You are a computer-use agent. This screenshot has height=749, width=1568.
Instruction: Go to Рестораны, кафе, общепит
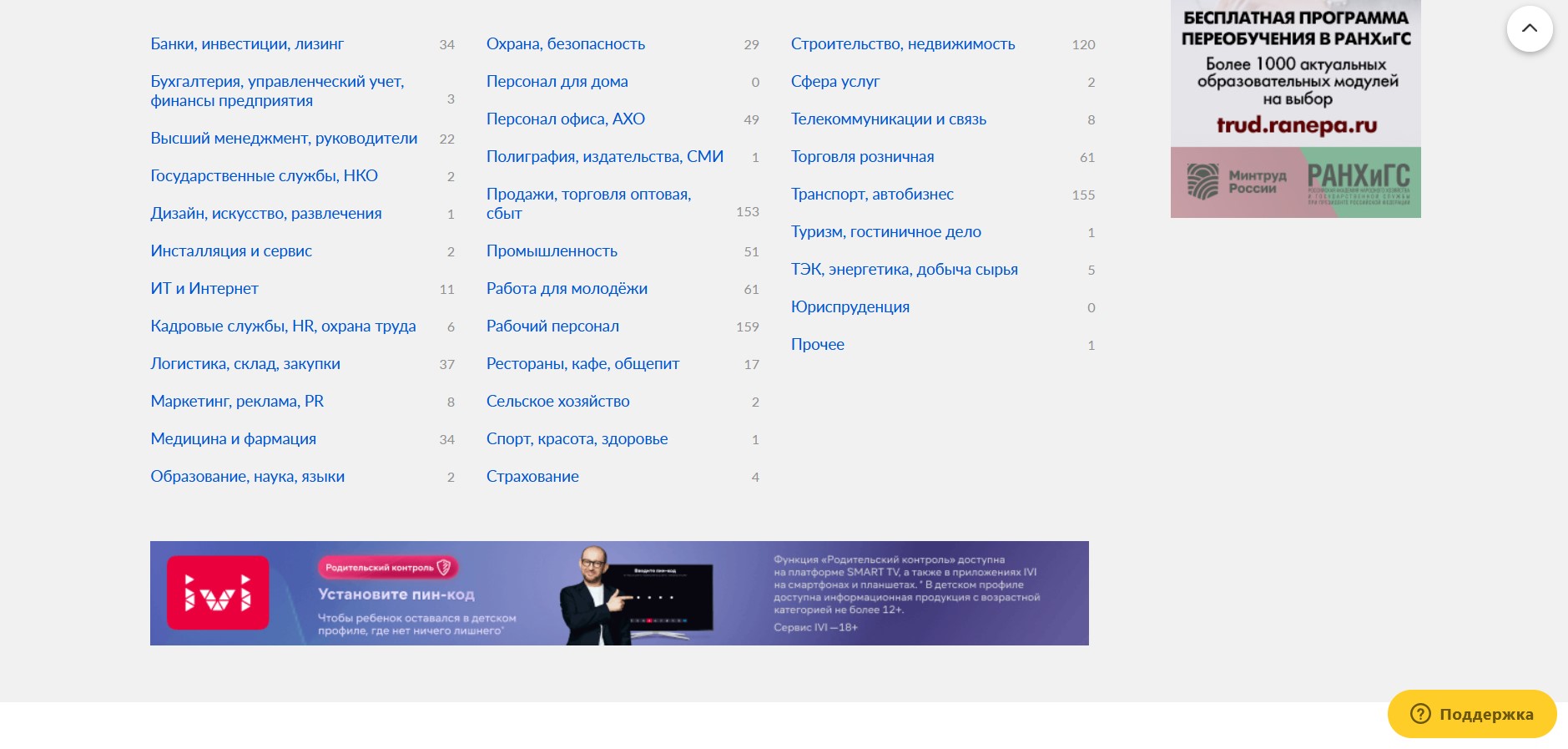click(x=582, y=364)
